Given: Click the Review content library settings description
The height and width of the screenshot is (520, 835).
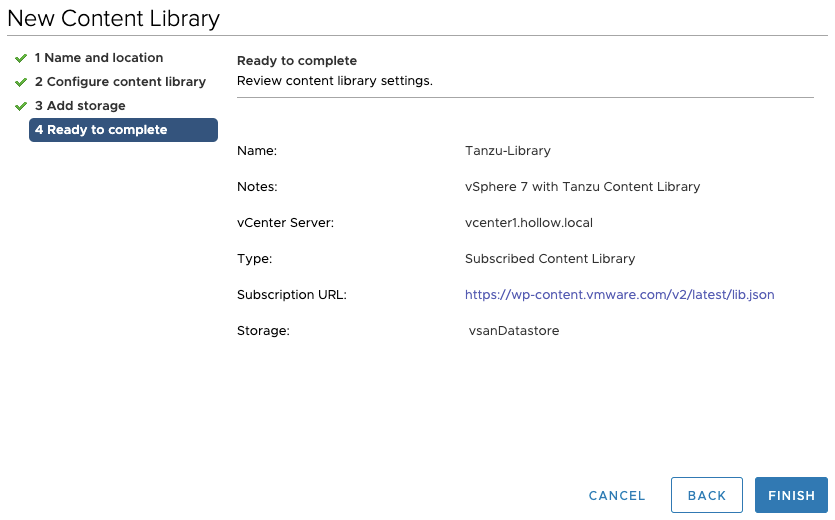Looking at the screenshot, I should point(334,81).
